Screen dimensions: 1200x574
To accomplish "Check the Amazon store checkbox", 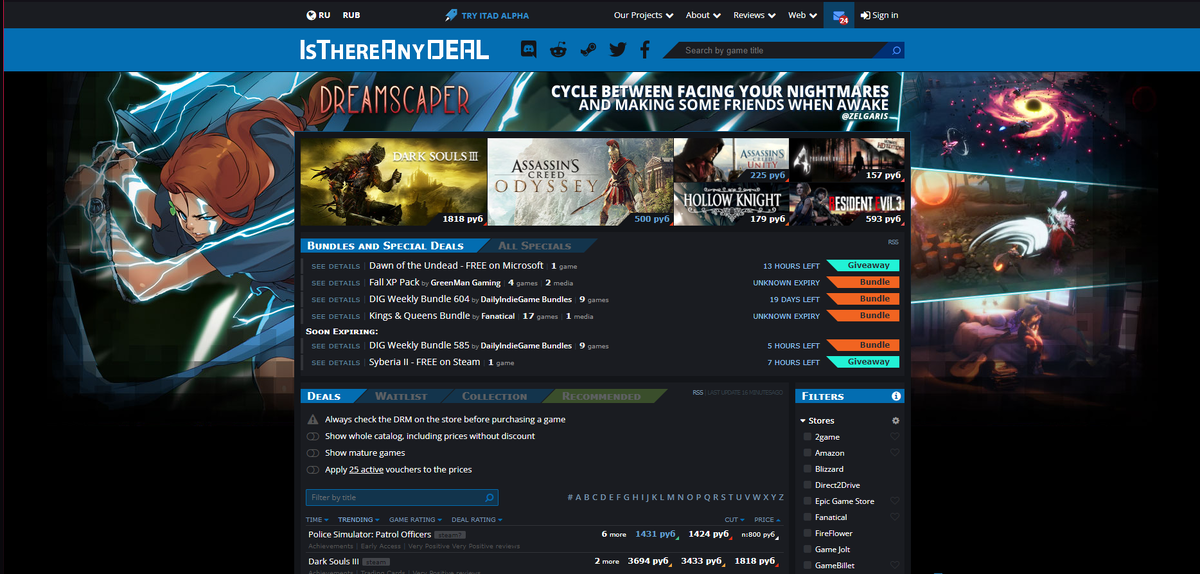I will coord(807,453).
